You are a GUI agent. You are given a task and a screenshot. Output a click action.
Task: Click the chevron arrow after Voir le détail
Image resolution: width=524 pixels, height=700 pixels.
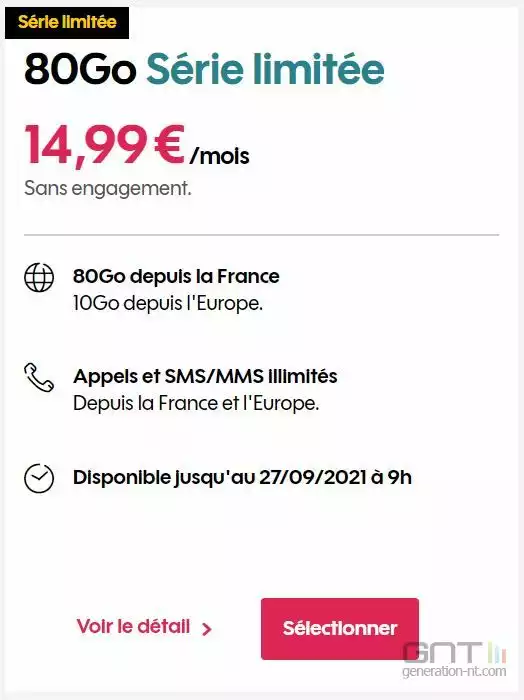click(x=206, y=629)
